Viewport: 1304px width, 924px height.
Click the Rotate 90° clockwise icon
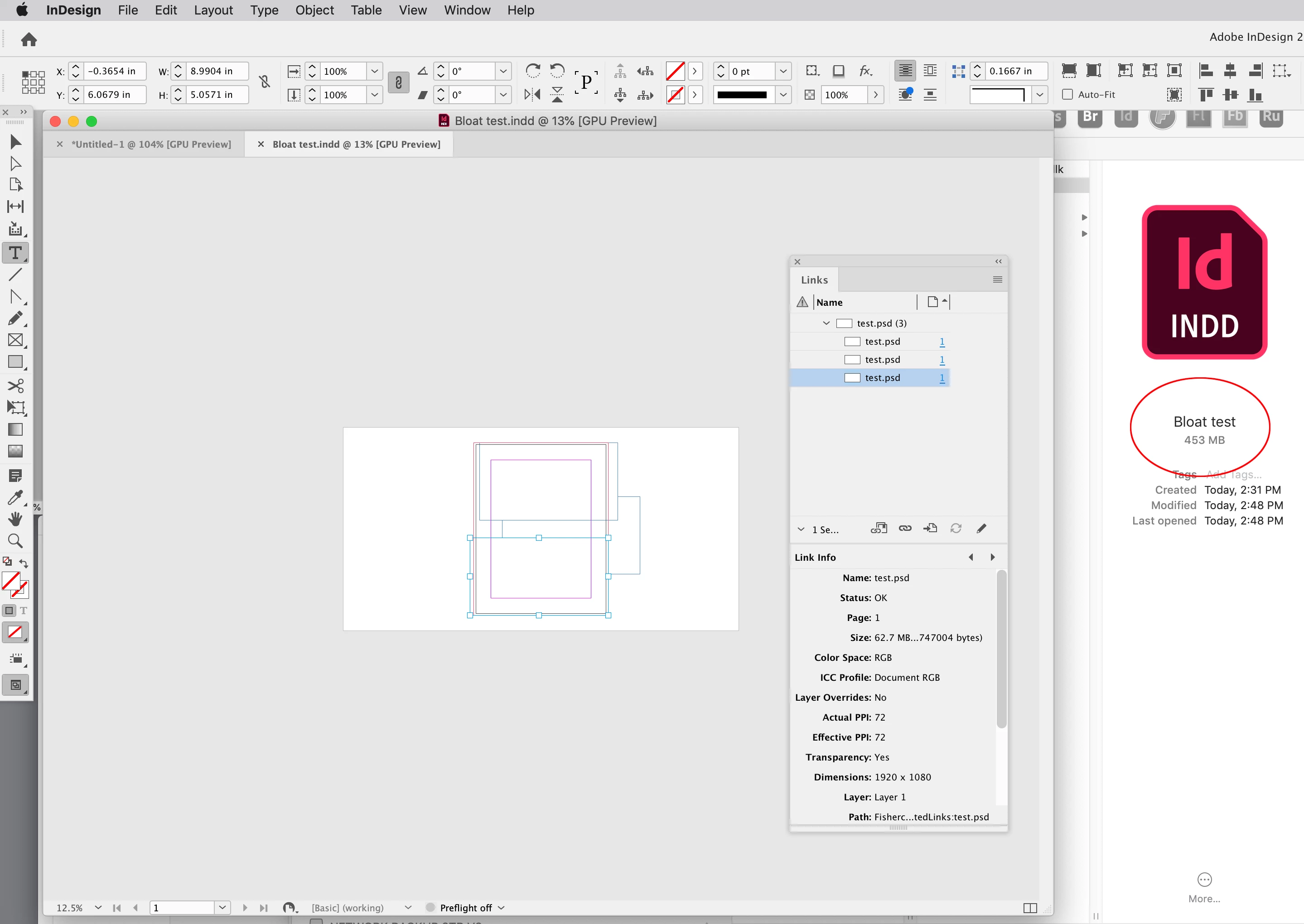[x=533, y=71]
